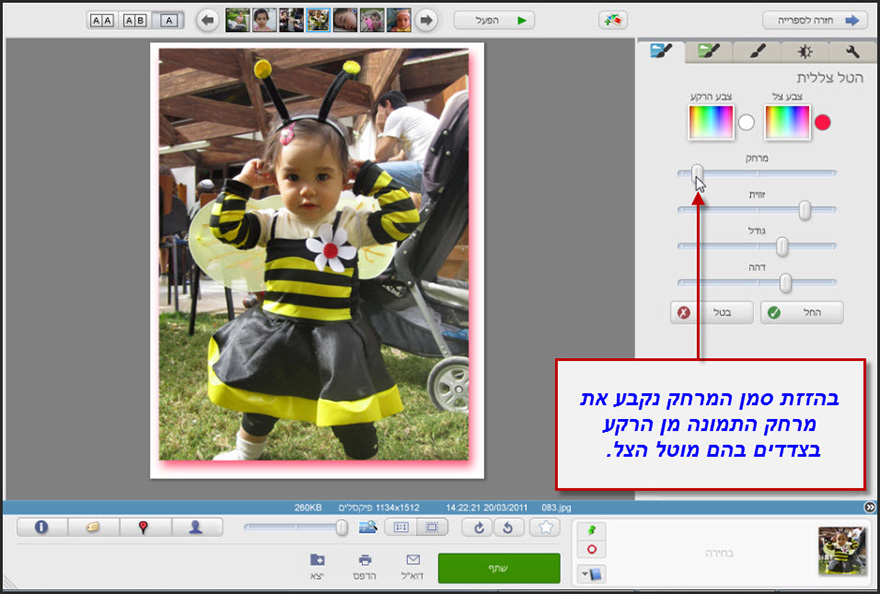880x594 pixels.
Task: Open the shadow color picker
Action: coord(786,121)
